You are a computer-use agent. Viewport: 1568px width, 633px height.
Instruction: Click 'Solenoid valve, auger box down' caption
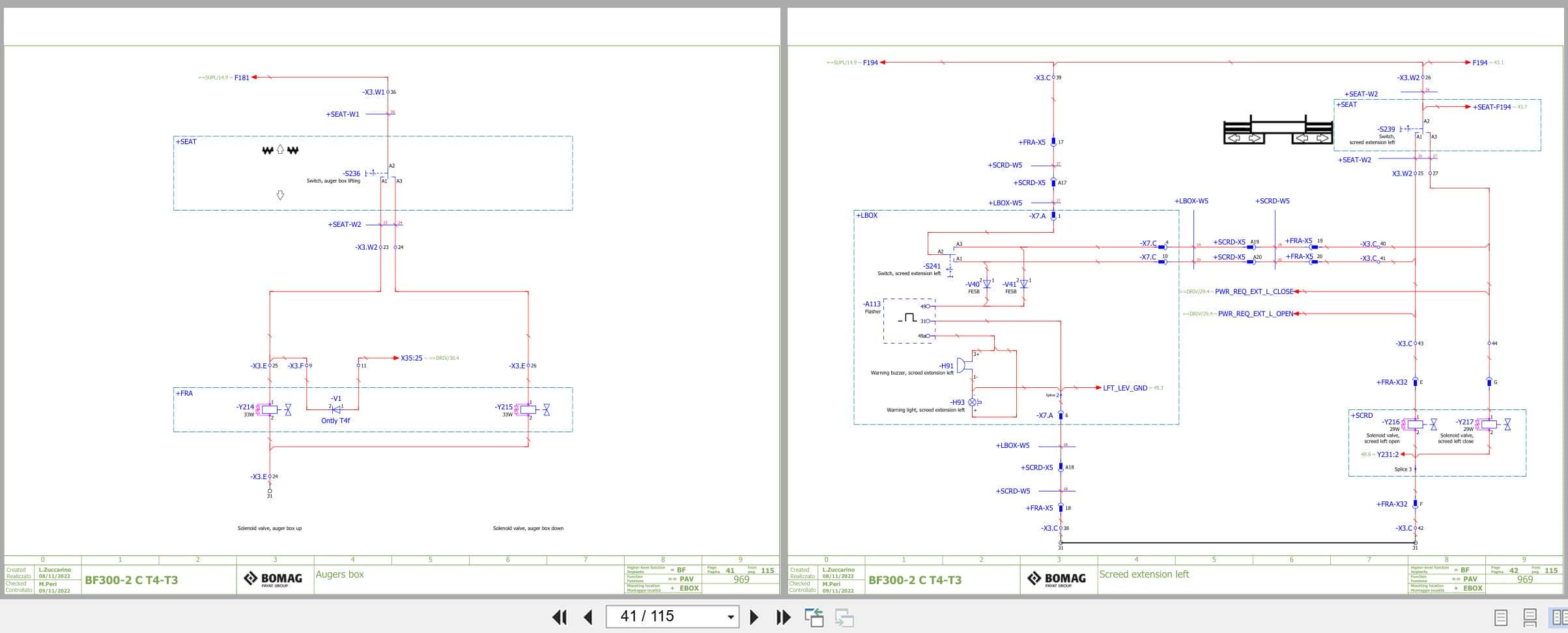click(528, 528)
